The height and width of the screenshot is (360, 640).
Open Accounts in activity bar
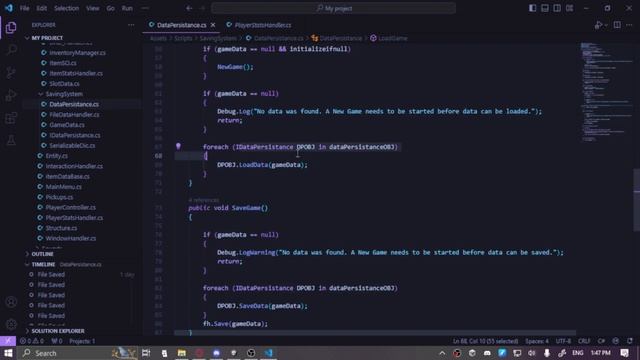11,302
